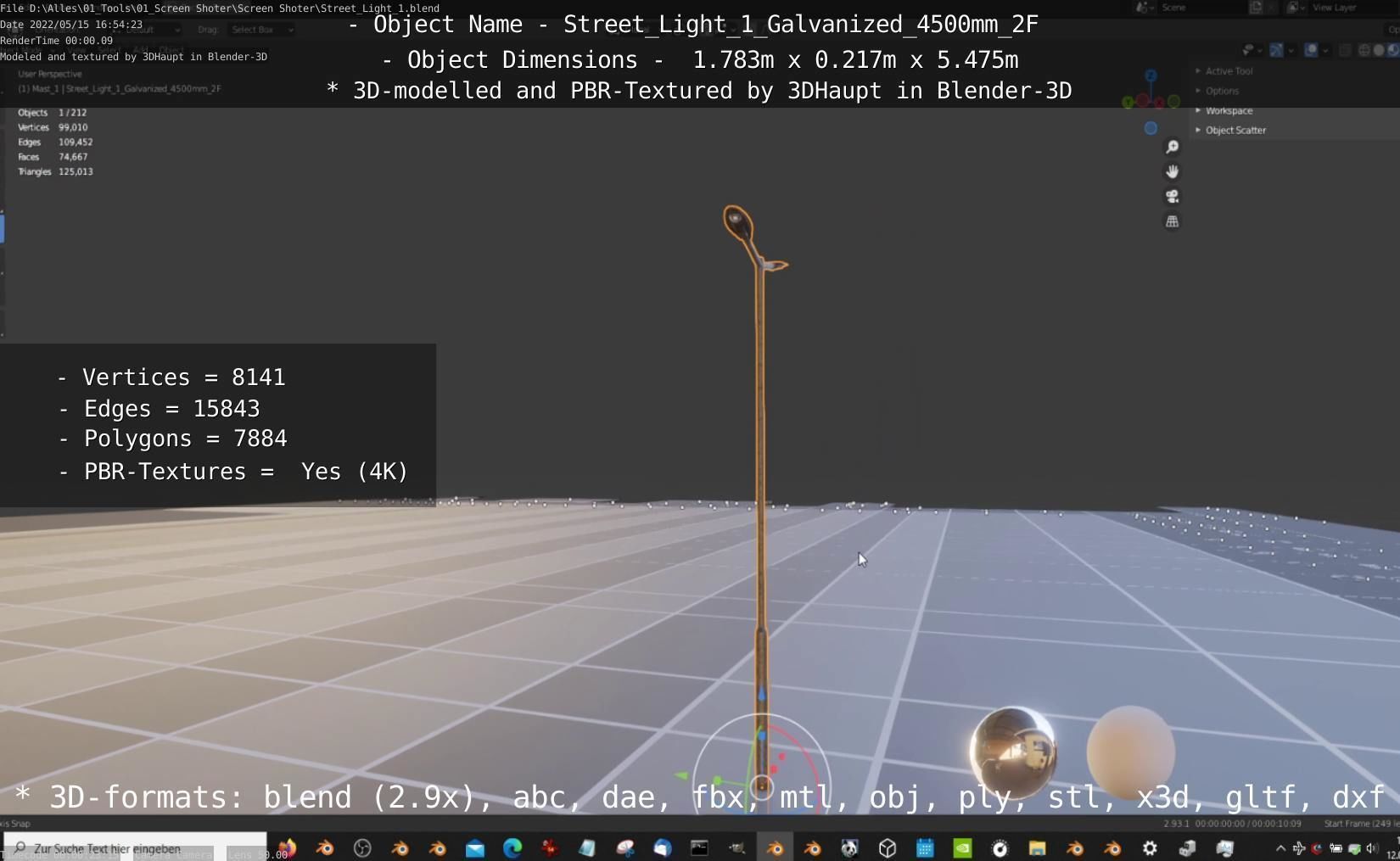Open File Explorer from taskbar
This screenshot has height=861, width=1400.
1037,848
